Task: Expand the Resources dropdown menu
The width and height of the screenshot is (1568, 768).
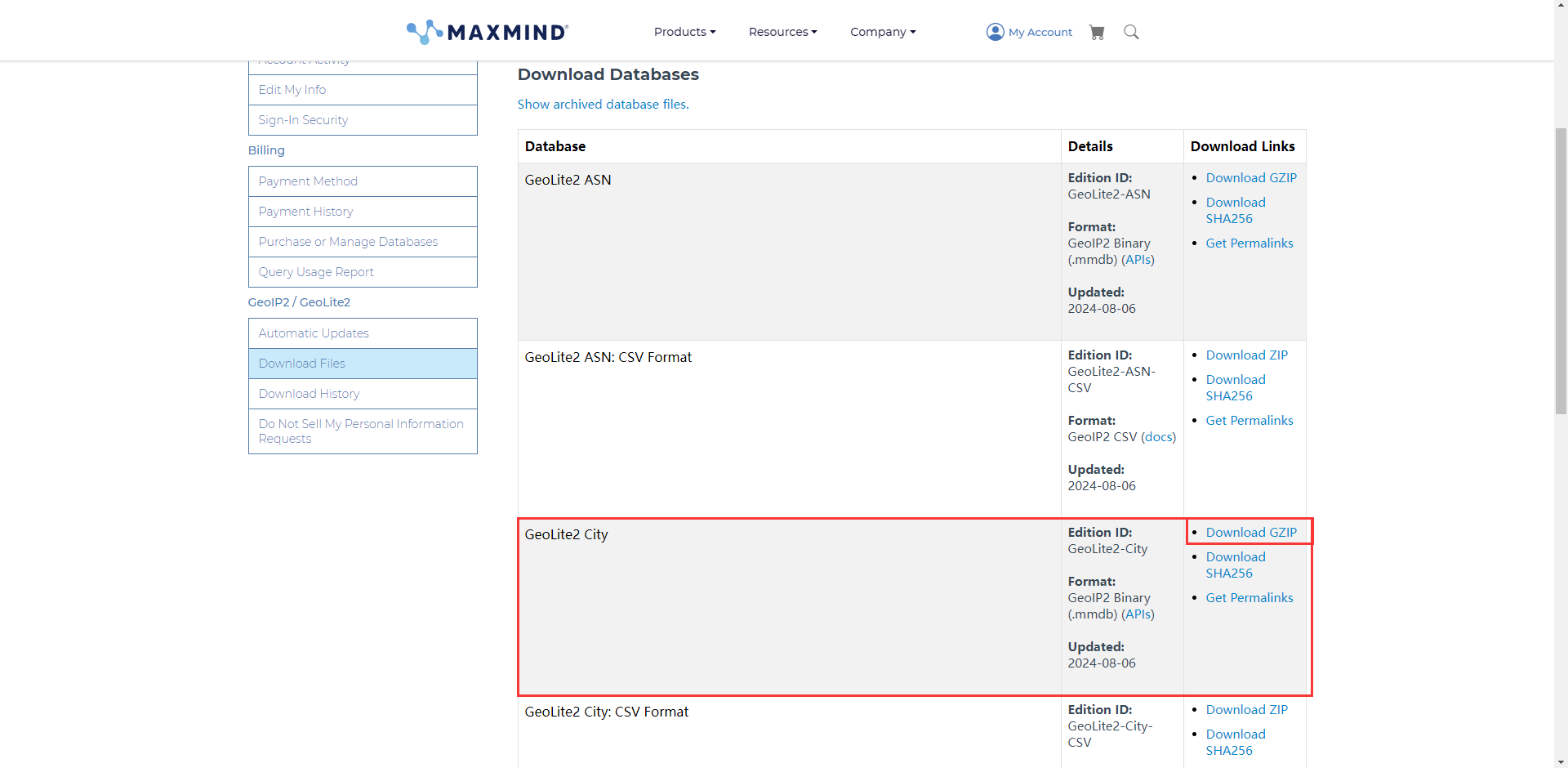Action: pos(782,32)
